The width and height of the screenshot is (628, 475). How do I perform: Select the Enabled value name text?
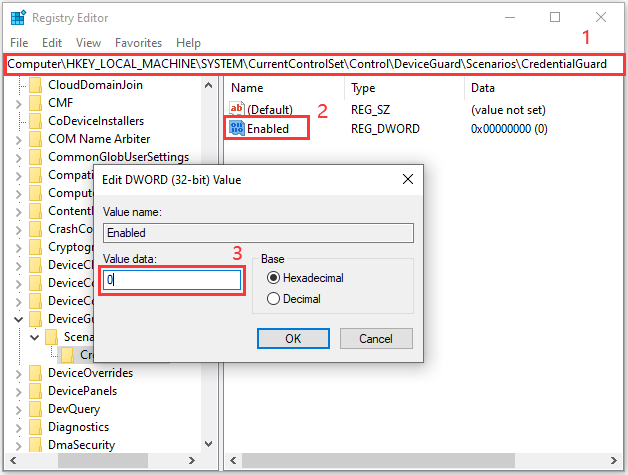point(268,129)
